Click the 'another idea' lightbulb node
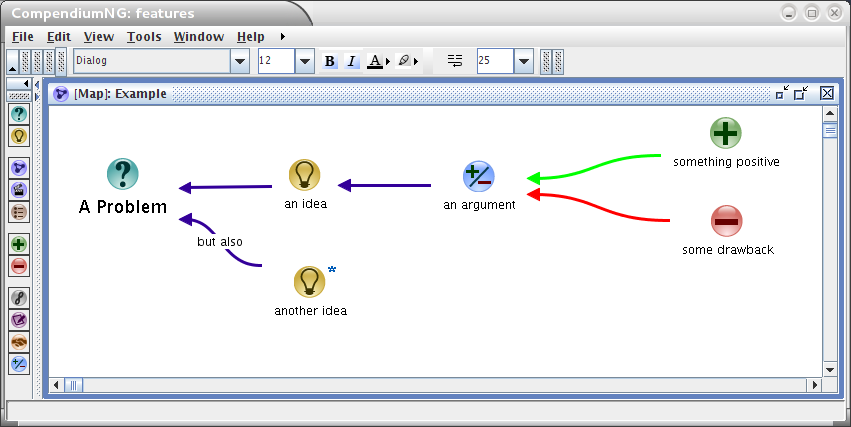Screen dimensions: 851x427 pyautogui.click(x=309, y=282)
